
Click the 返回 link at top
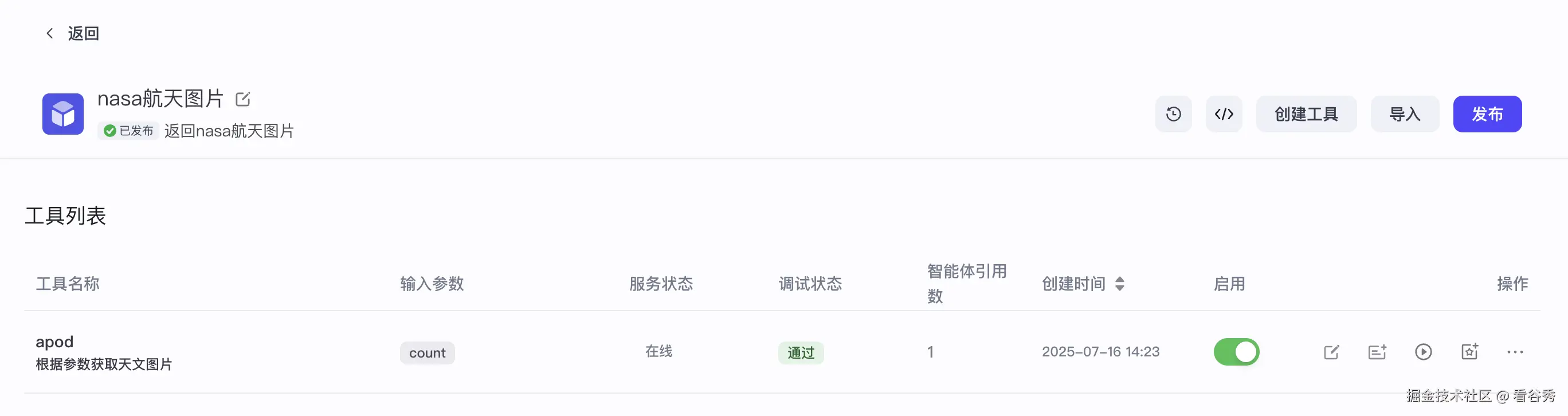(84, 33)
